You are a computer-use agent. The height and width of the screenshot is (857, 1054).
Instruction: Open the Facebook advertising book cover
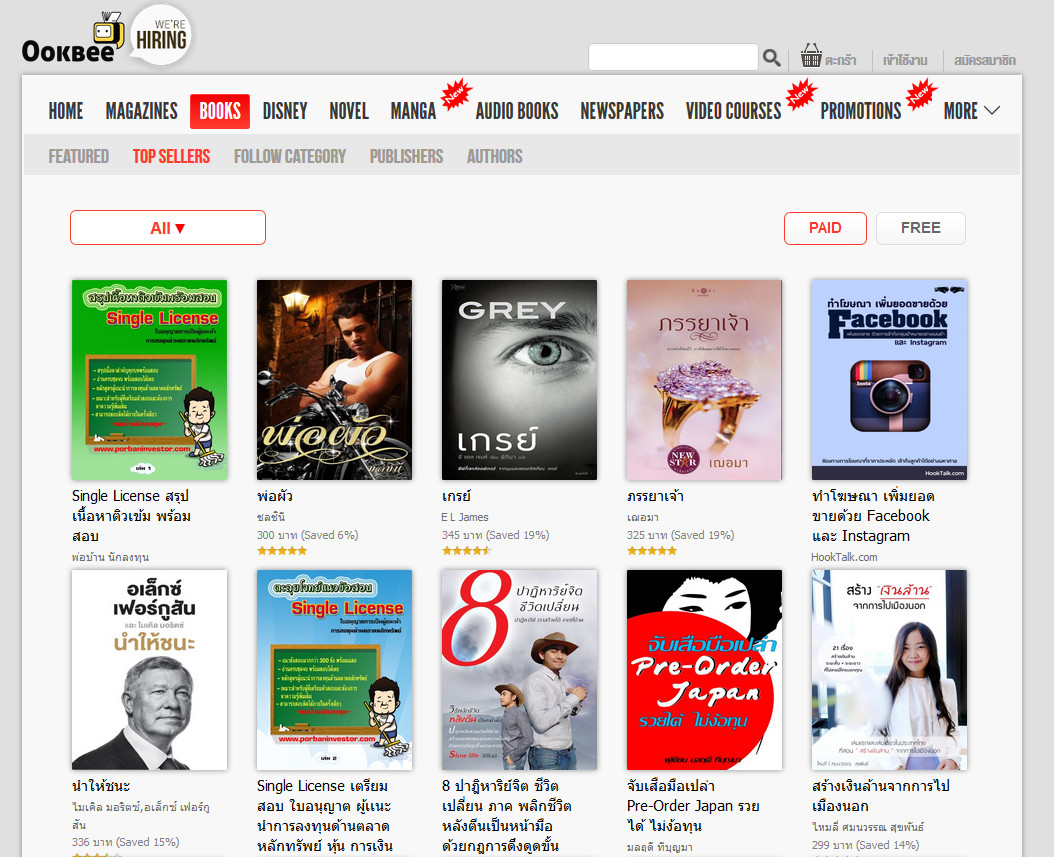pos(889,380)
